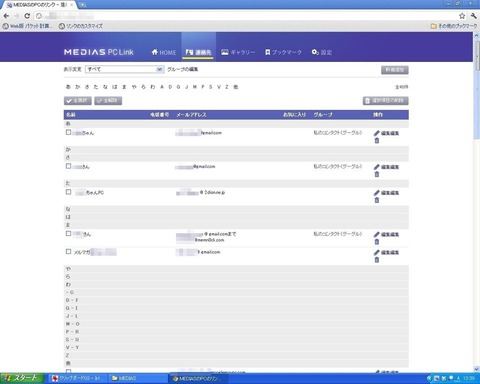
Task: Click the グループ column header
Action: pos(323,115)
